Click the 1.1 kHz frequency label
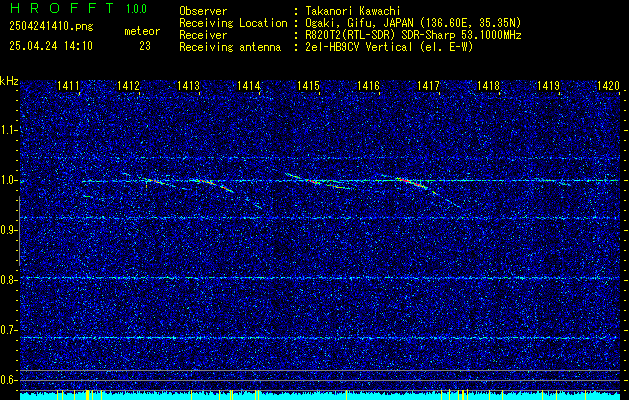This screenshot has height=400, width=629. pyautogui.click(x=7, y=130)
